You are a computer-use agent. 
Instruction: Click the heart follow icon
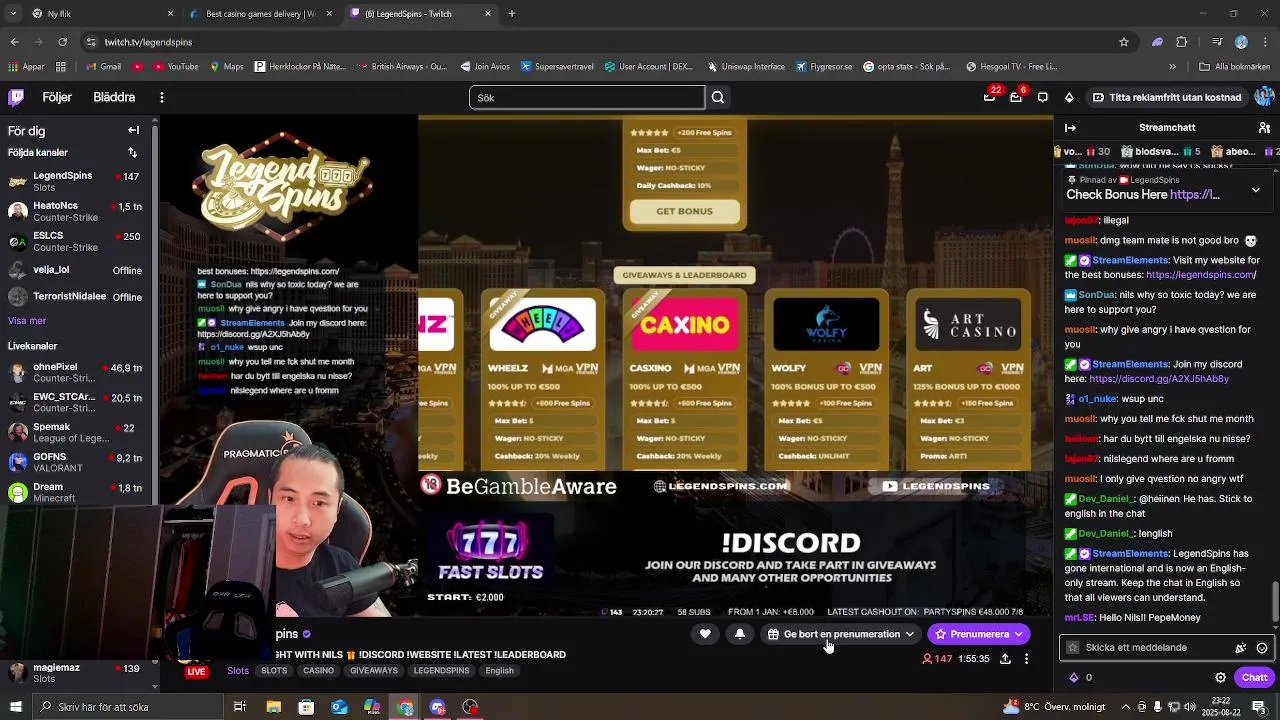705,634
